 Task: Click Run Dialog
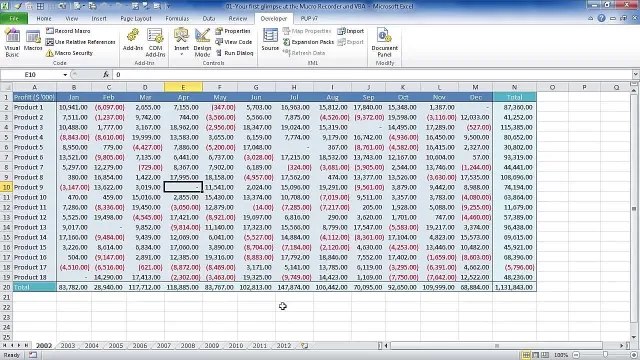[x=235, y=53]
